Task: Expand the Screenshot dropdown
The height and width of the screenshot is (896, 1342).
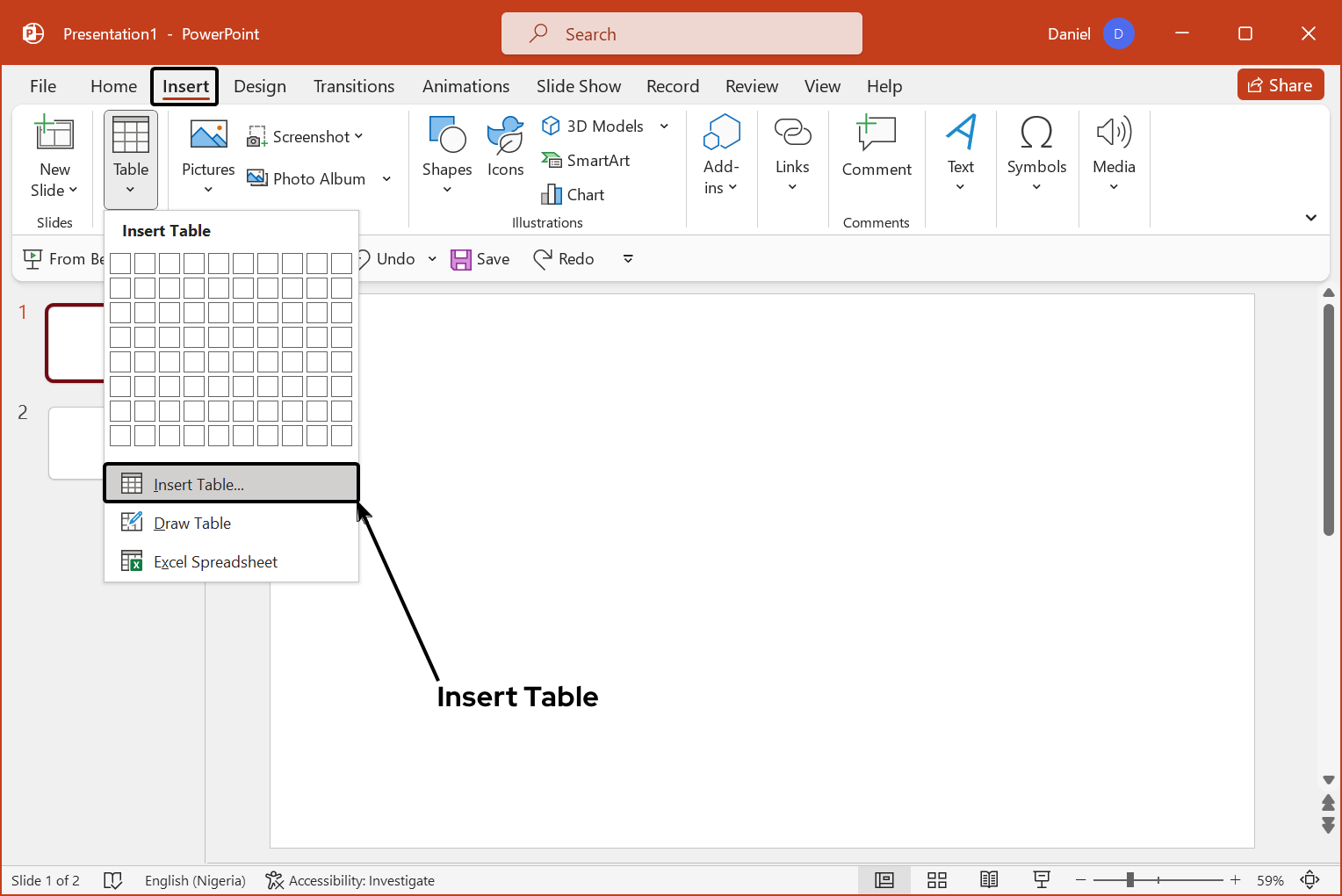Action: (358, 136)
